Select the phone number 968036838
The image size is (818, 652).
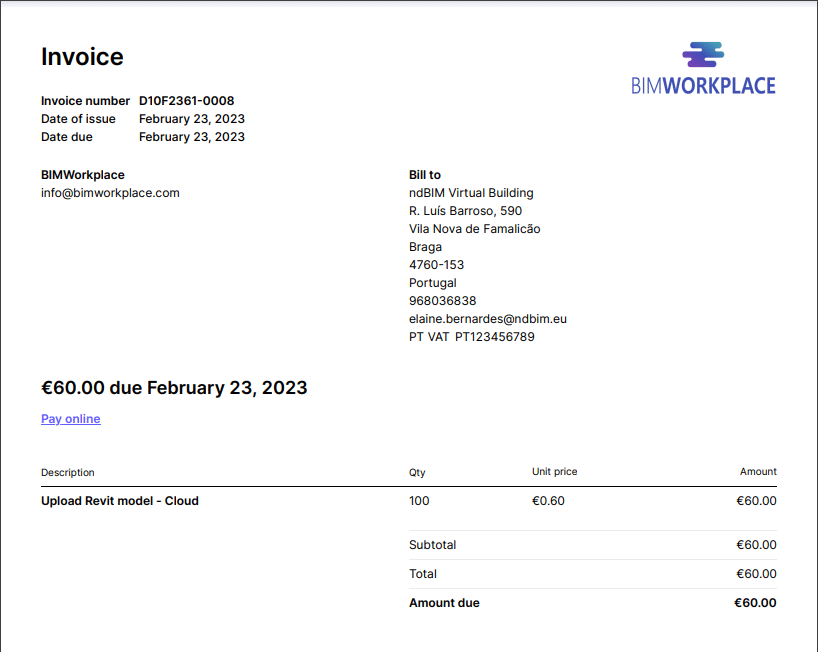[442, 301]
